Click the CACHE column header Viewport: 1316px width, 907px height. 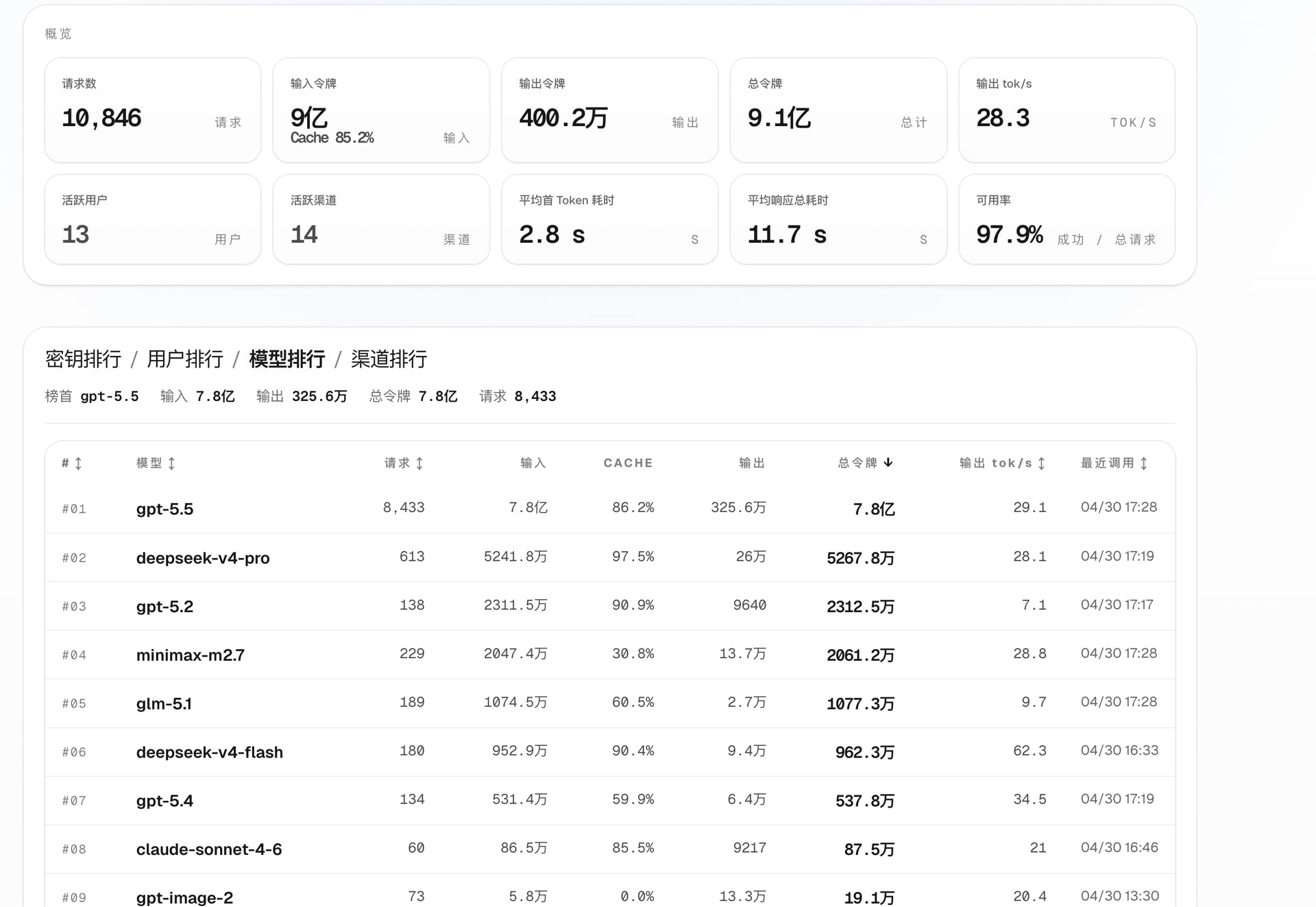[628, 463]
